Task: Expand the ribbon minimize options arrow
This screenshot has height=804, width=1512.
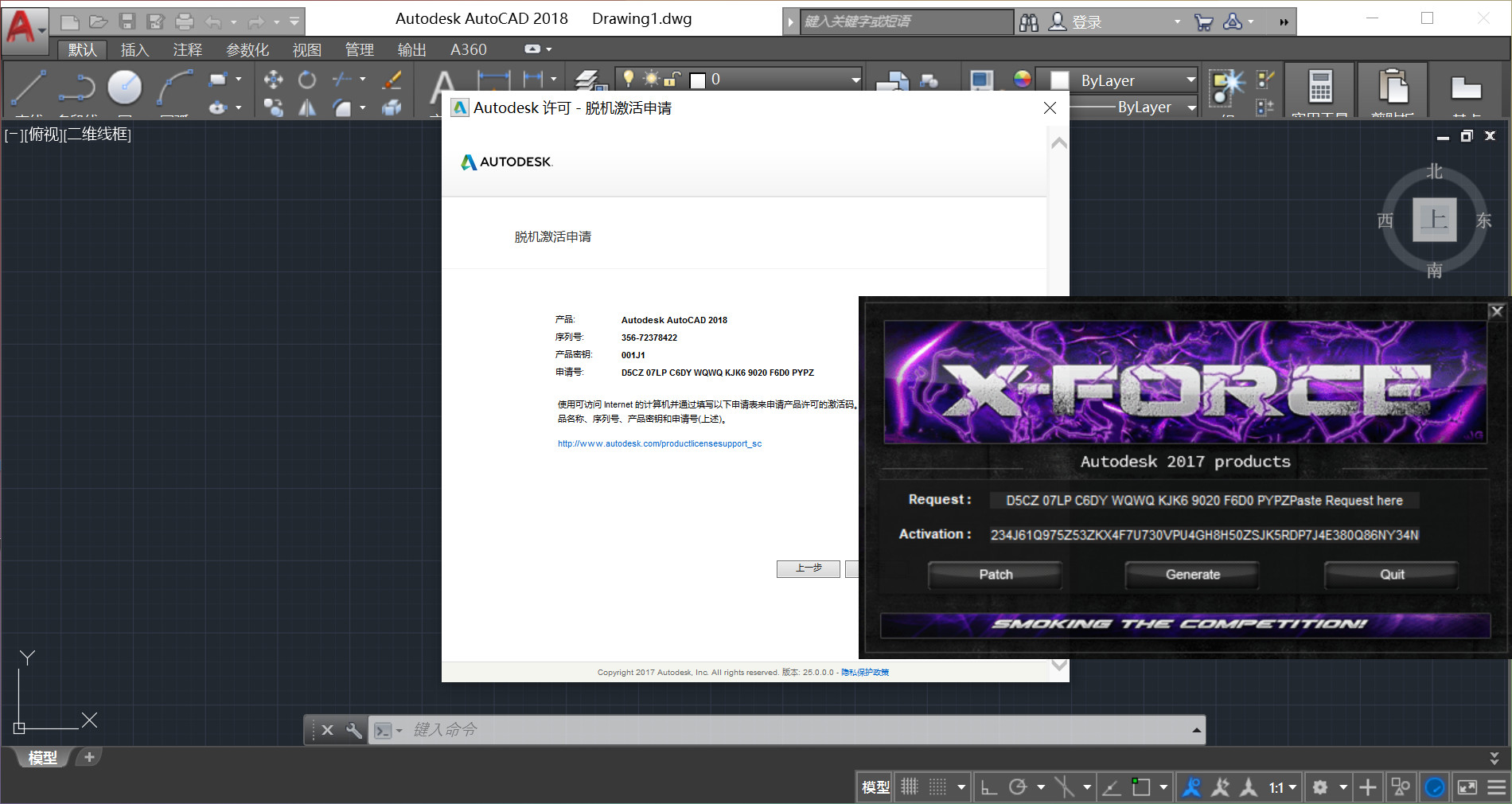Action: click(549, 49)
